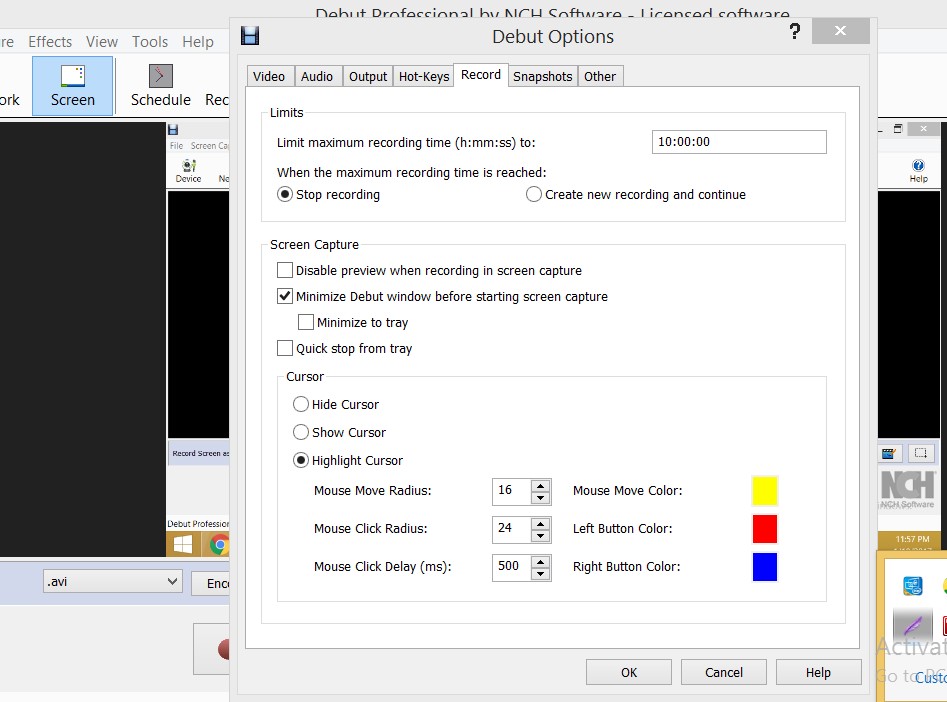This screenshot has width=947, height=702.
Task: Decrease Mouse Click Radius with down arrow
Action: pyautogui.click(x=541, y=536)
